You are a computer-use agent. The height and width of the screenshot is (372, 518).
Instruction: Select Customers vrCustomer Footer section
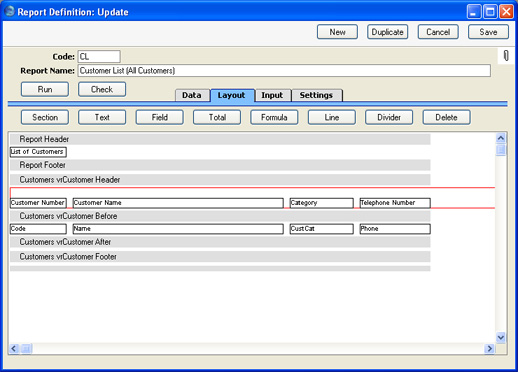[220, 257]
